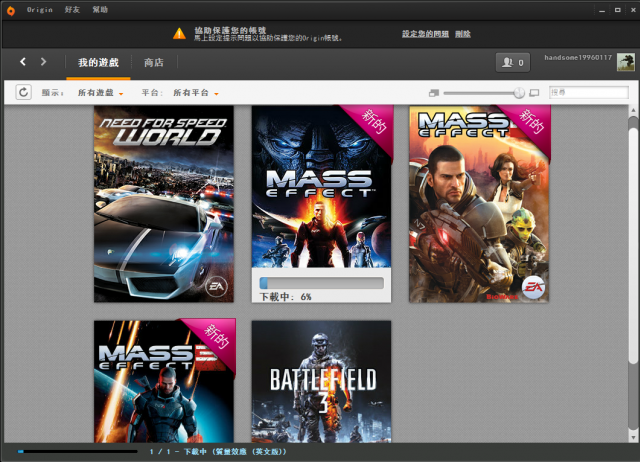This screenshot has height=462, width=640.
Task: Select the downloading Mass Effect game cover
Action: [x=321, y=187]
